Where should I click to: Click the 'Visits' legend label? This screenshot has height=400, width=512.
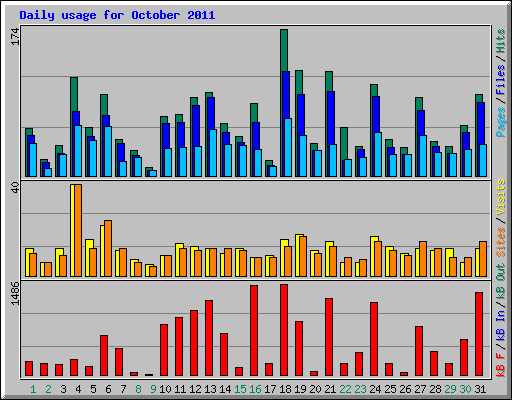[x=500, y=198]
